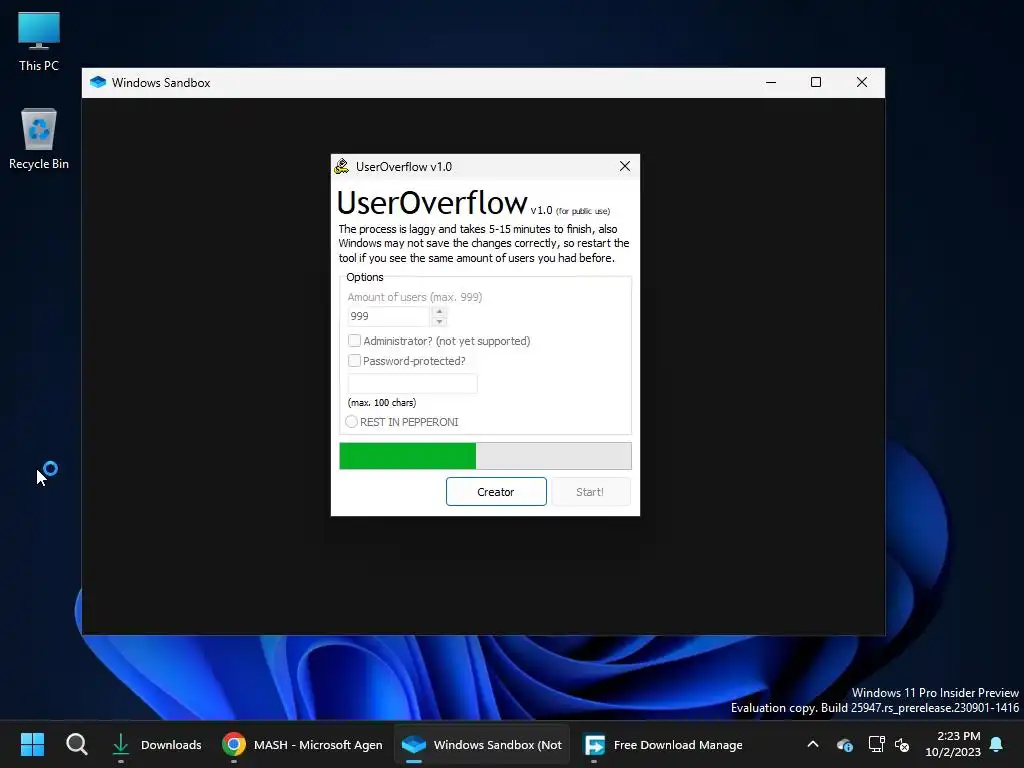Check the Administrator? checkbox

click(355, 341)
